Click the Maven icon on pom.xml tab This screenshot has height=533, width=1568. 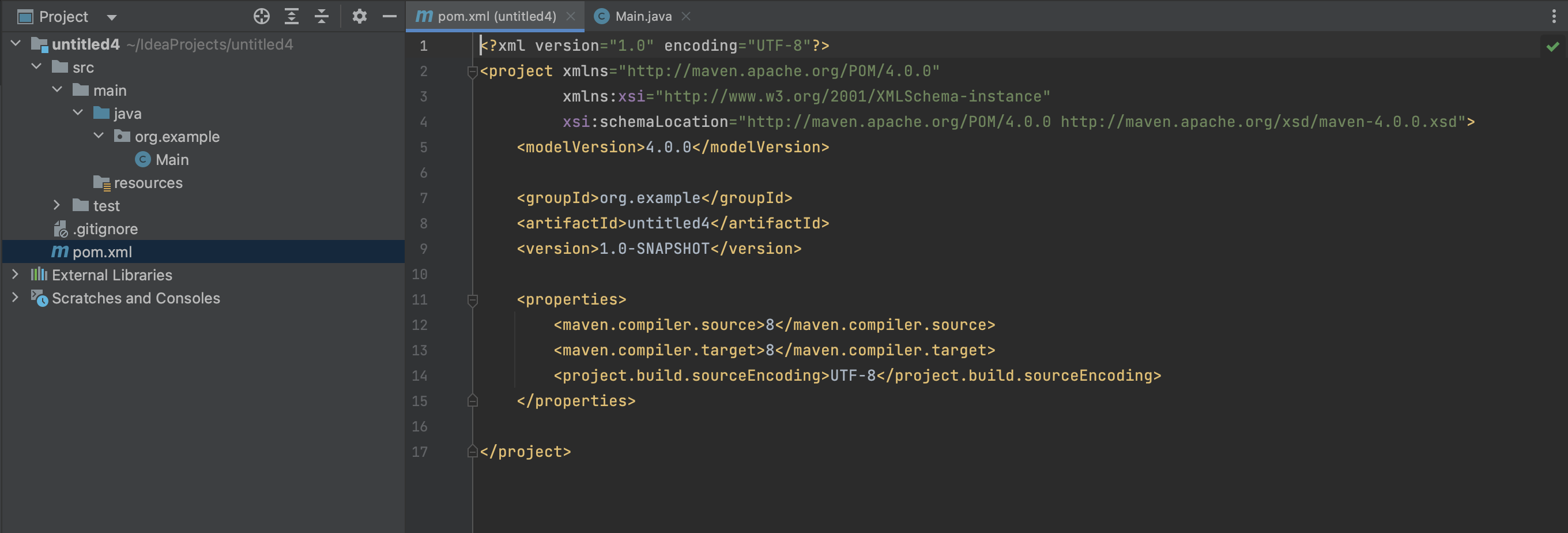pos(424,16)
